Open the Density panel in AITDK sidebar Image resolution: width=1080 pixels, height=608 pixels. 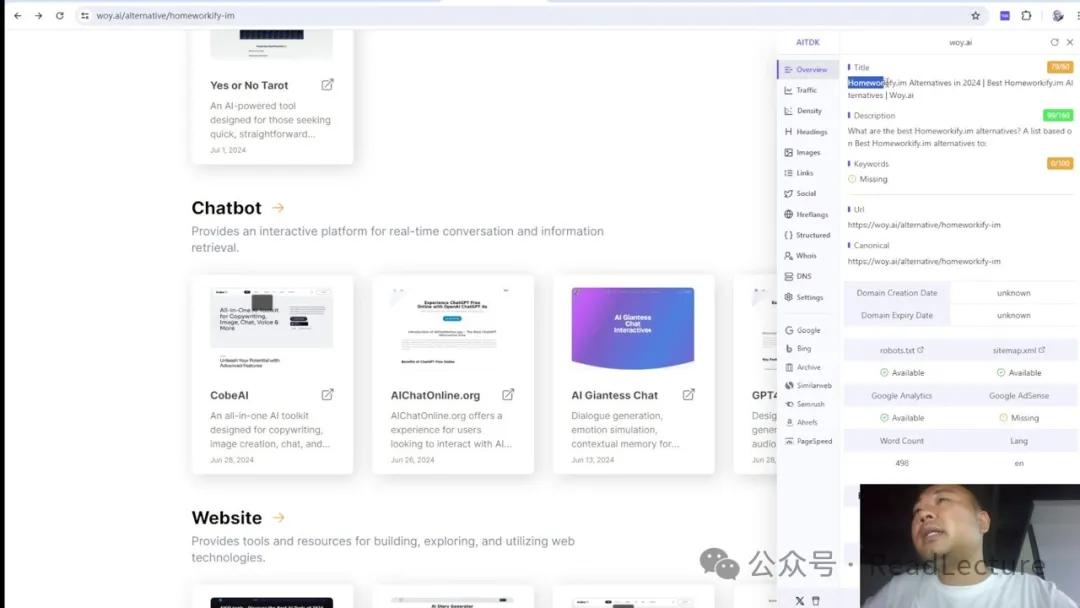(x=808, y=111)
